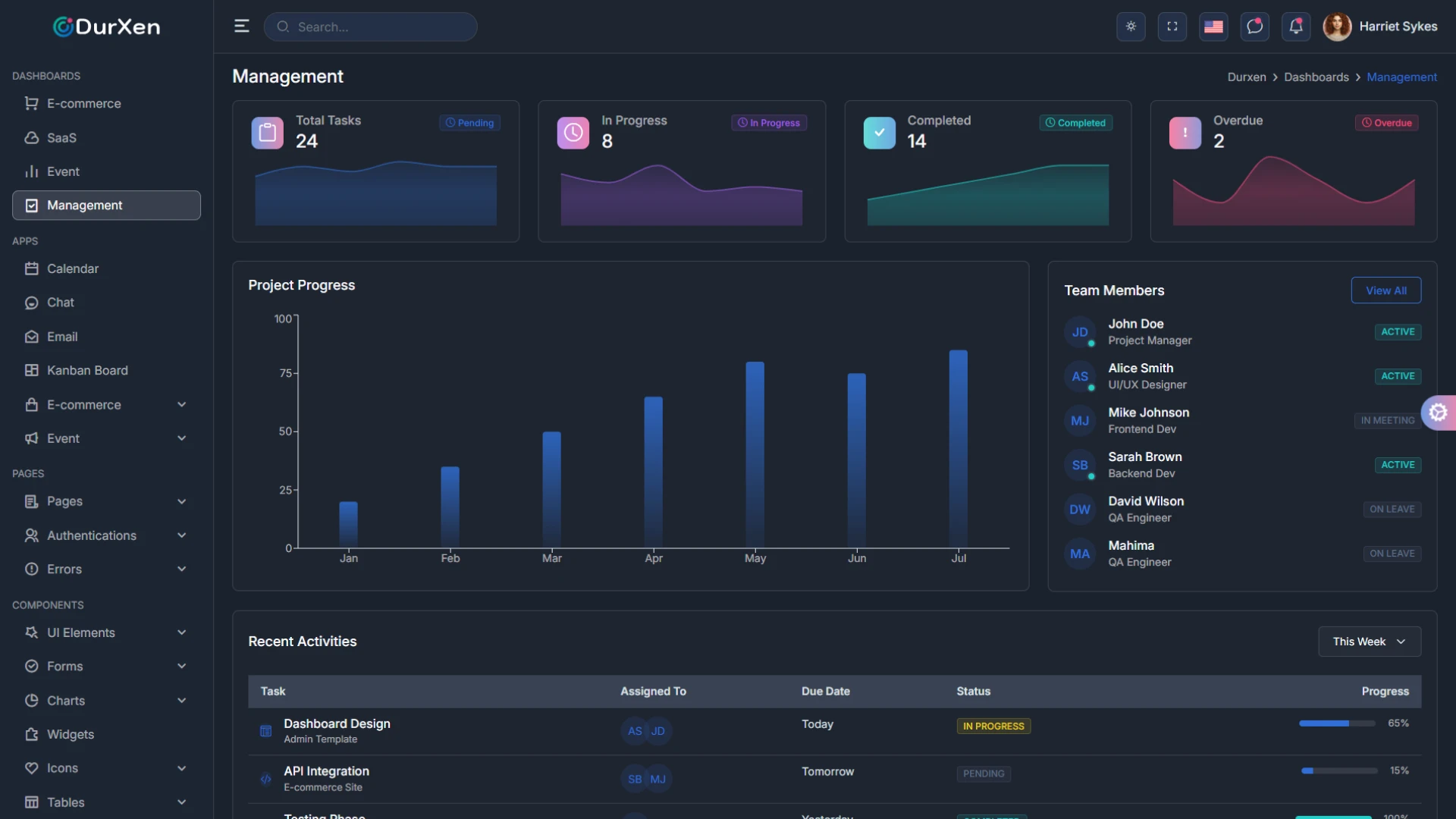Expand the Pages submenu chevron
This screenshot has width=1456, height=819.
(181, 501)
